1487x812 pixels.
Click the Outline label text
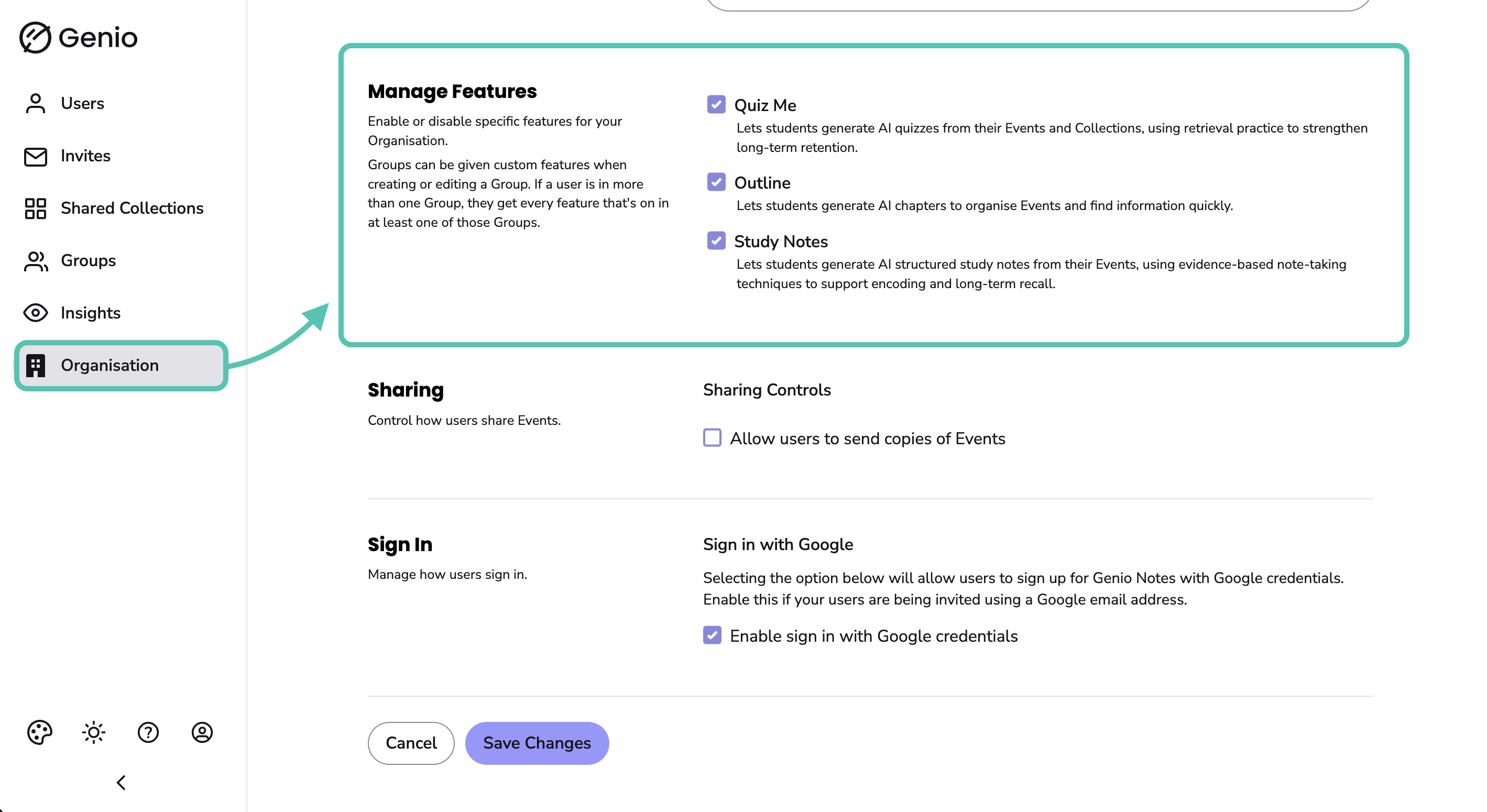[762, 183]
